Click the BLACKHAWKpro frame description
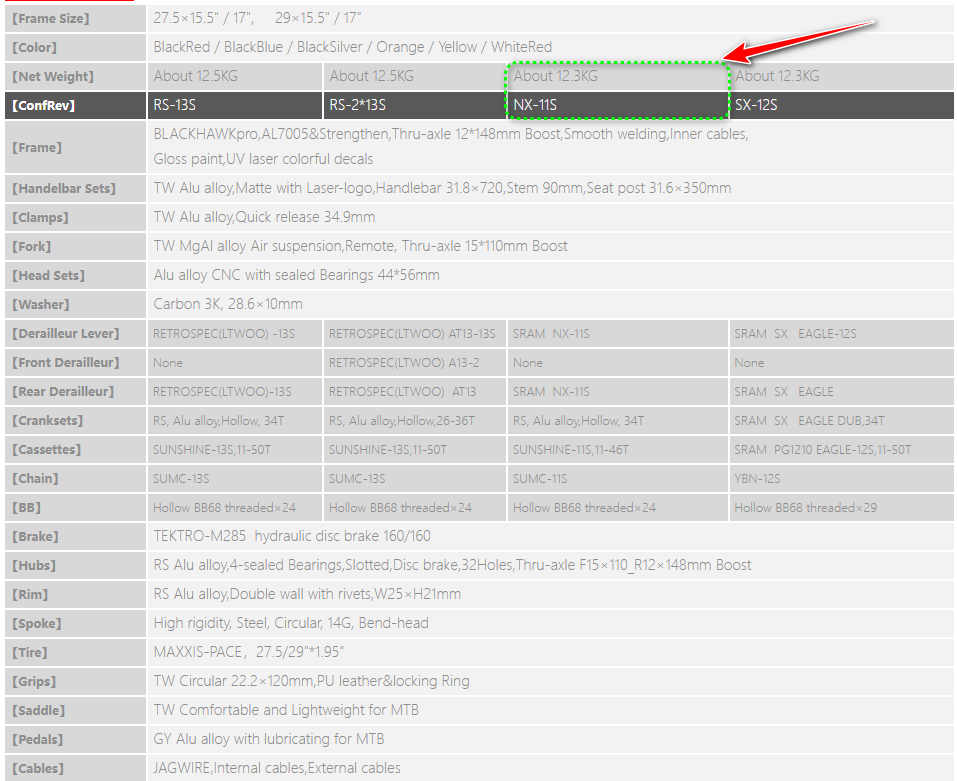Viewport: 957px width, 781px height. click(x=451, y=146)
